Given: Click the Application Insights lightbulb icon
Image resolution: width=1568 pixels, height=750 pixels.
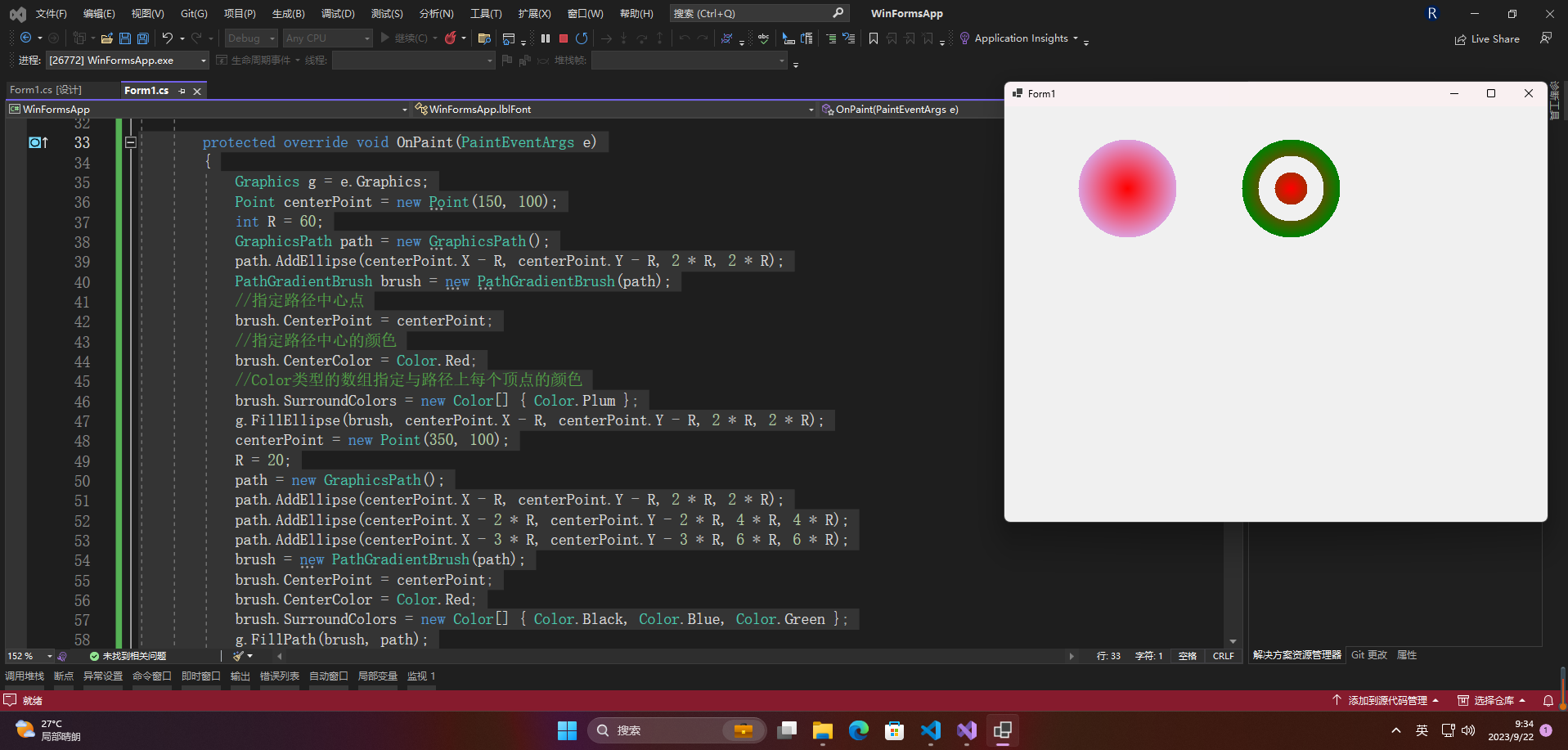Looking at the screenshot, I should click(x=964, y=38).
